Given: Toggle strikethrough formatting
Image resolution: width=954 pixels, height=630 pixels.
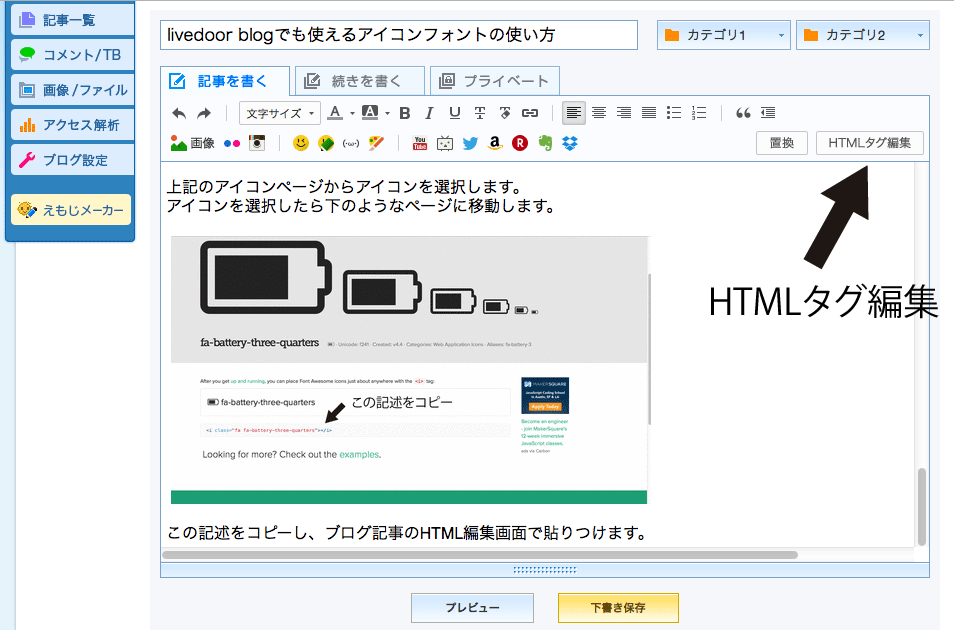Looking at the screenshot, I should click(x=480, y=113).
